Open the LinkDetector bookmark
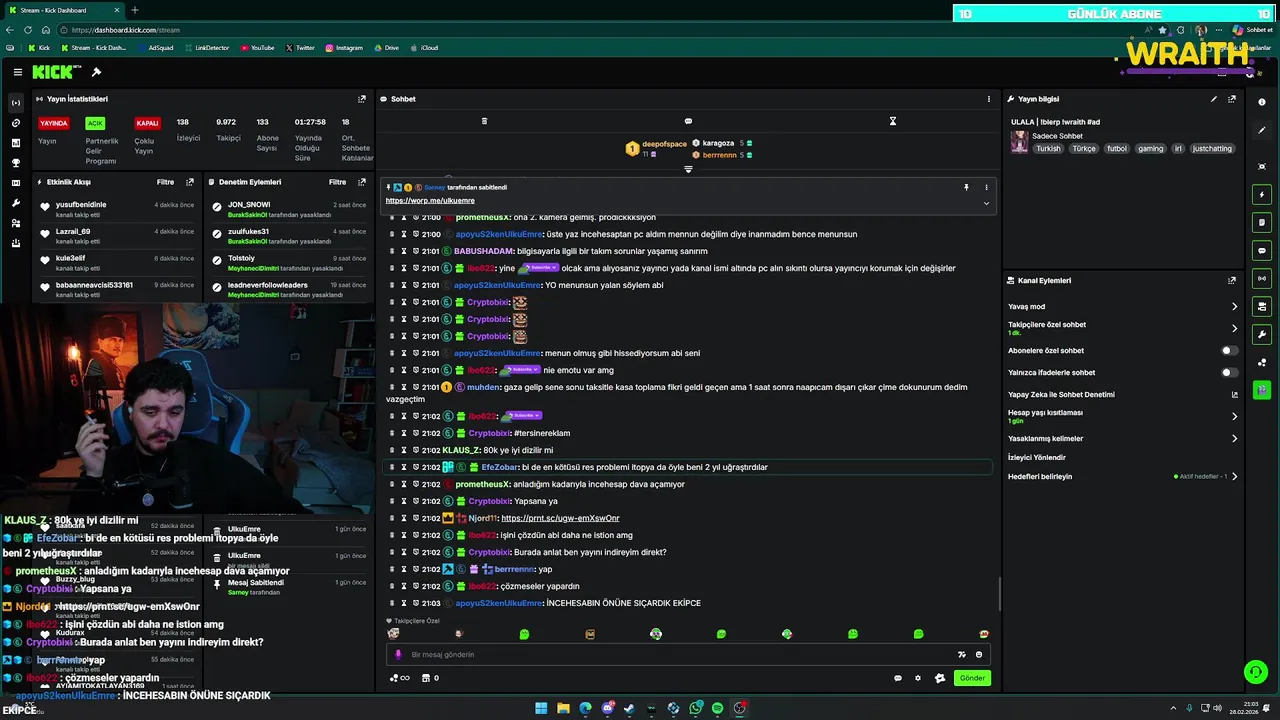 [206, 48]
